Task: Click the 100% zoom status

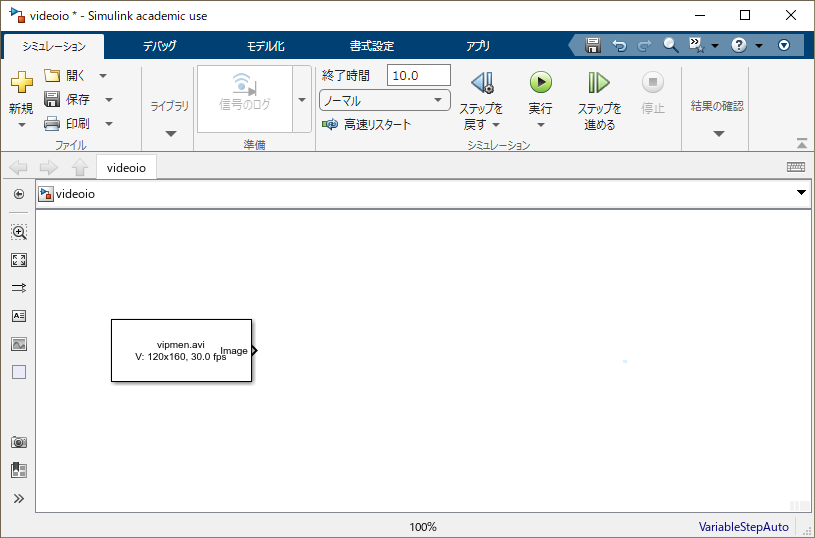Action: click(x=423, y=527)
